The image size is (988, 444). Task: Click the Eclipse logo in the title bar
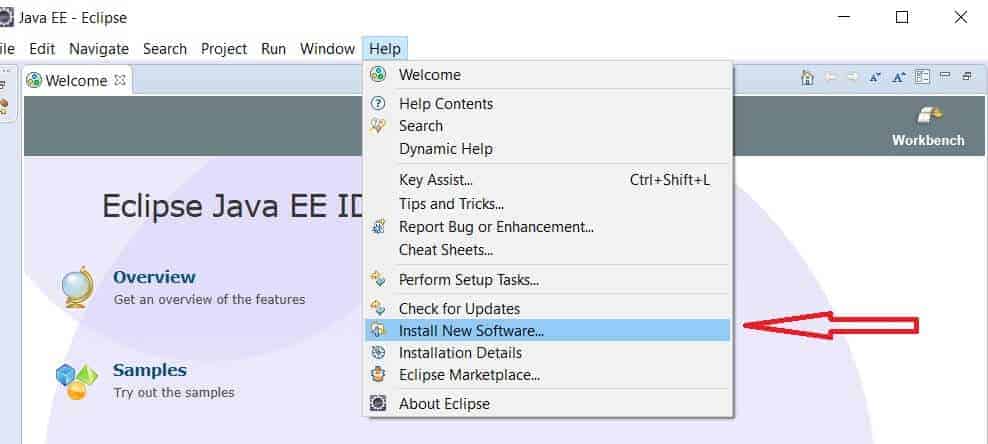click(x=6, y=18)
